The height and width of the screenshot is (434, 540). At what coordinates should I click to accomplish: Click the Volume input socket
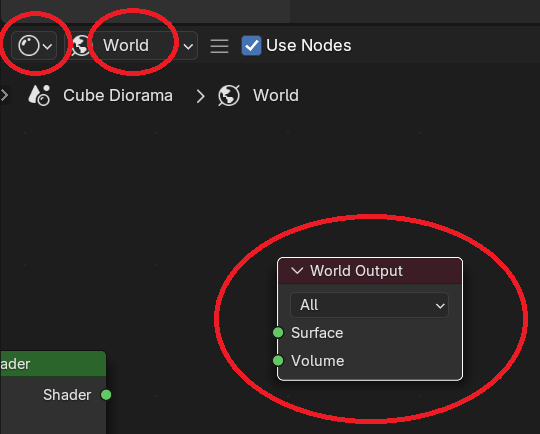[278, 361]
